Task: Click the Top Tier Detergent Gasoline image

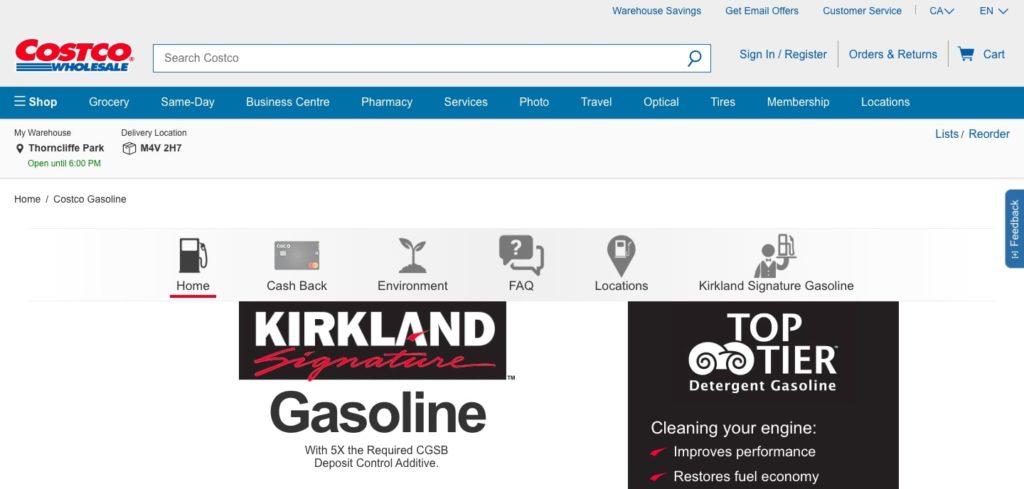Action: click(763, 395)
